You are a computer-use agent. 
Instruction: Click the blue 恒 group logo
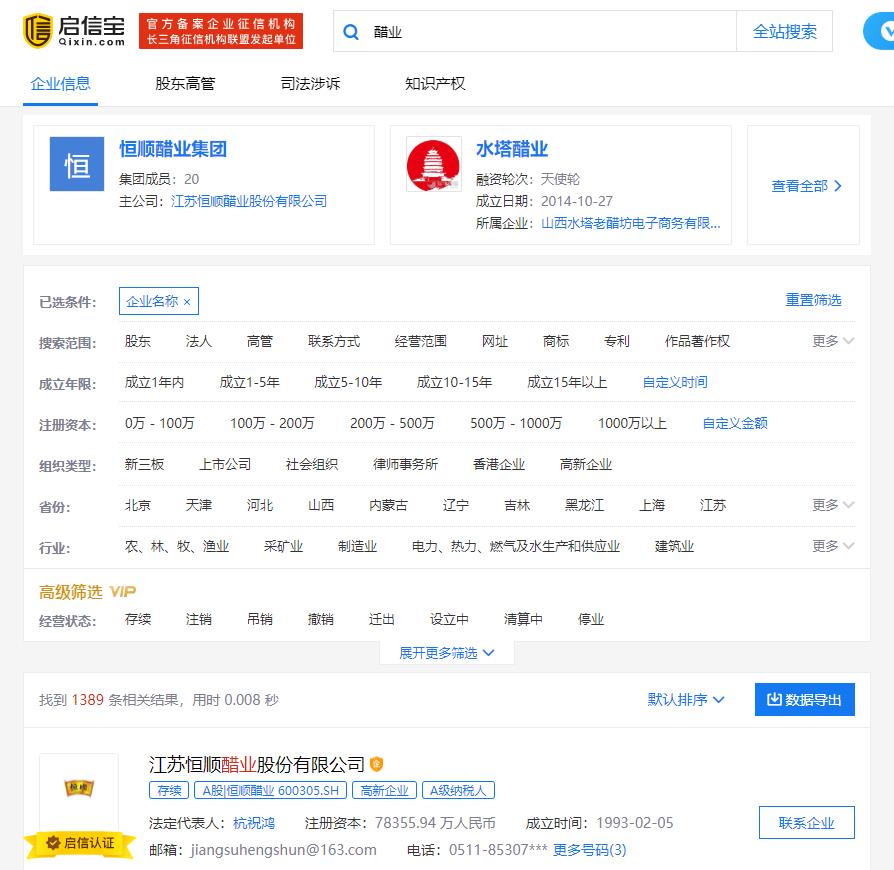pyautogui.click(x=77, y=164)
